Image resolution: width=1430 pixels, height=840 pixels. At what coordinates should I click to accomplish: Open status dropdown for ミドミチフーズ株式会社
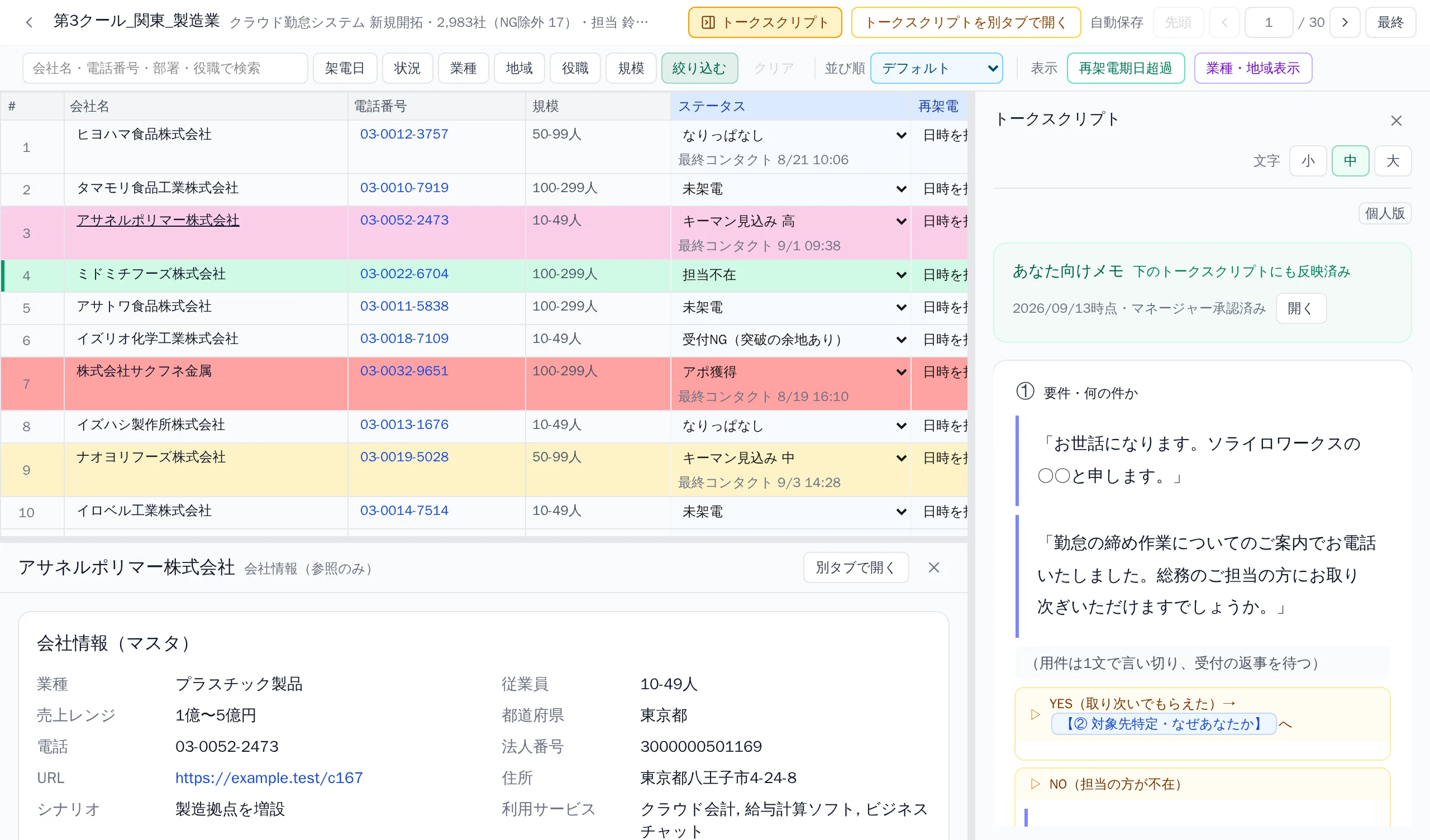(794, 275)
